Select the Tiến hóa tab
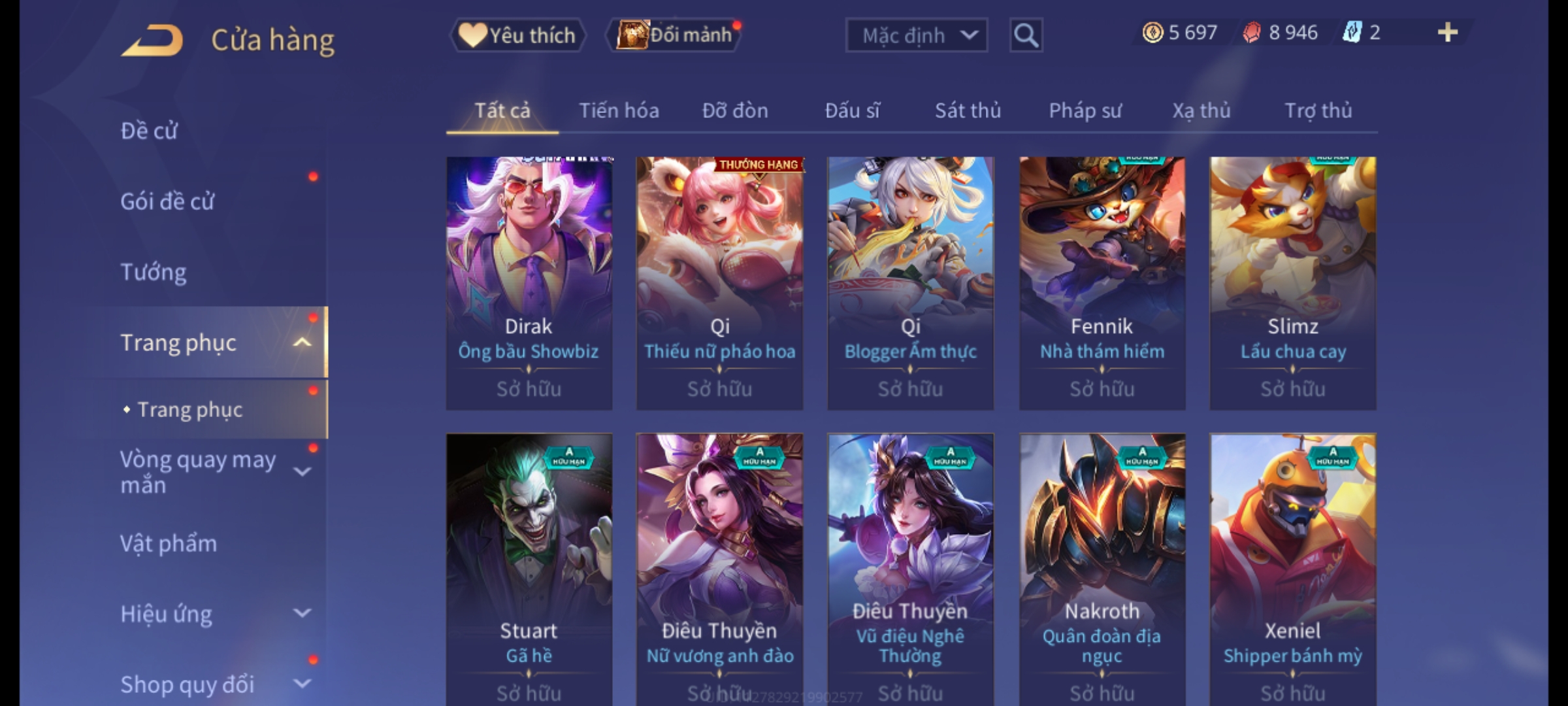This screenshot has height=706, width=1568. coord(619,110)
